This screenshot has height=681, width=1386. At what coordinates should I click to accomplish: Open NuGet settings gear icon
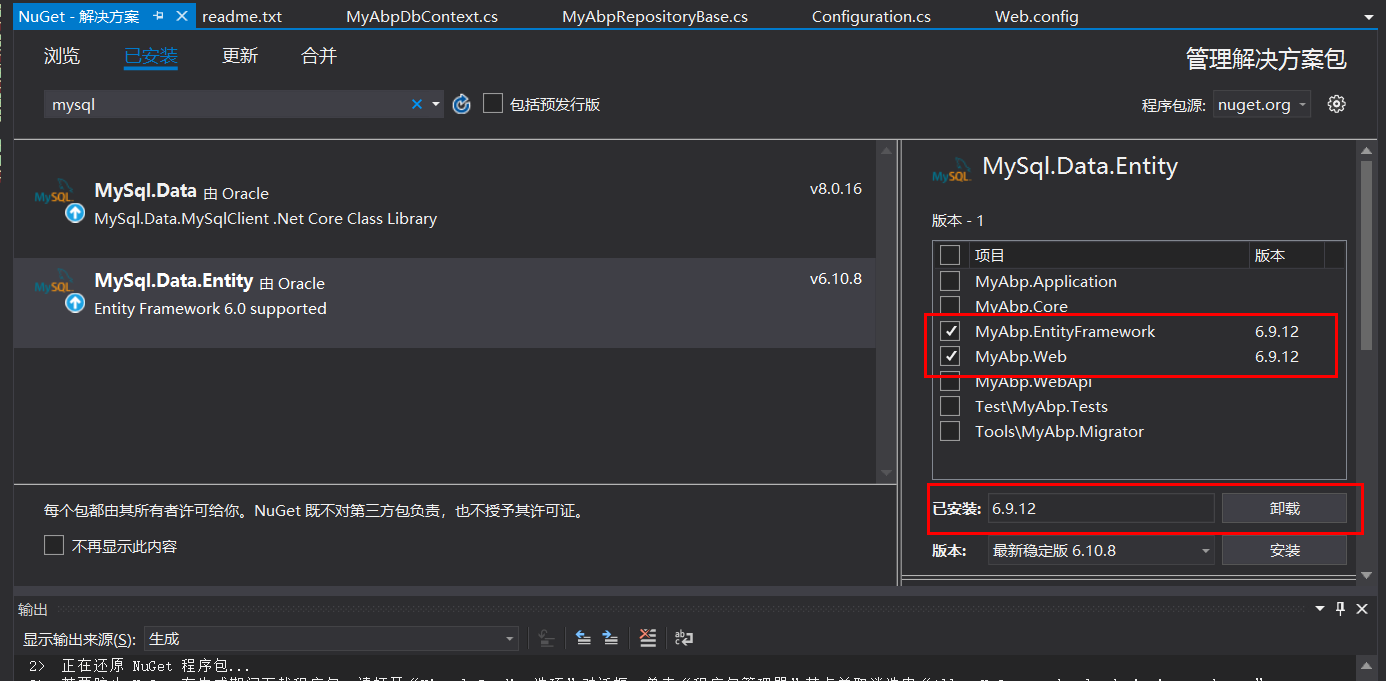coord(1336,104)
